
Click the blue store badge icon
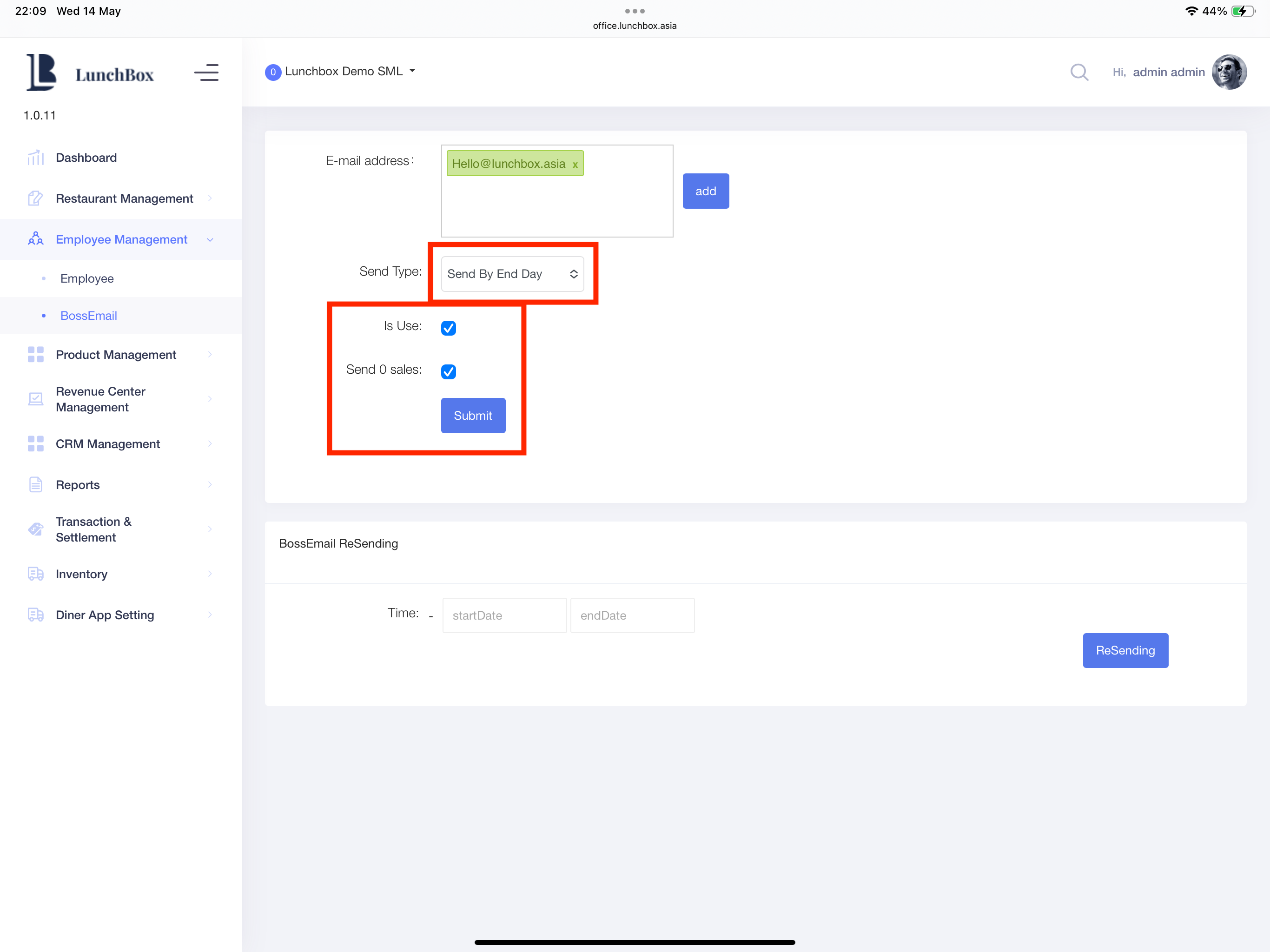(x=273, y=72)
